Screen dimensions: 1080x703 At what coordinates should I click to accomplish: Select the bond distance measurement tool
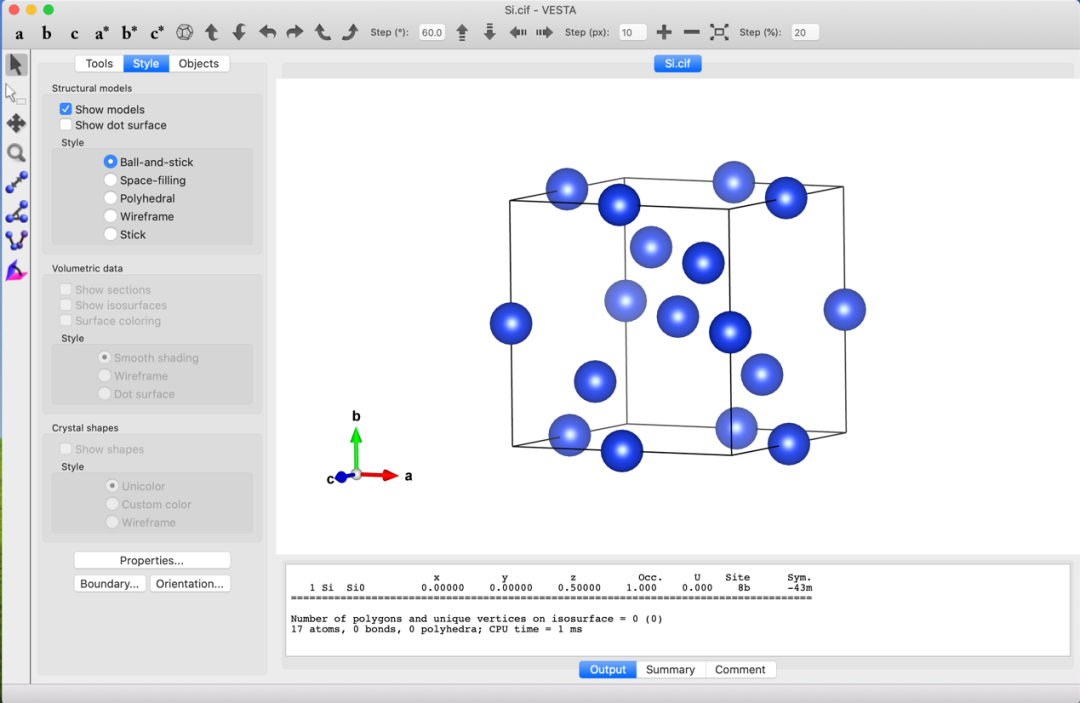point(16,182)
